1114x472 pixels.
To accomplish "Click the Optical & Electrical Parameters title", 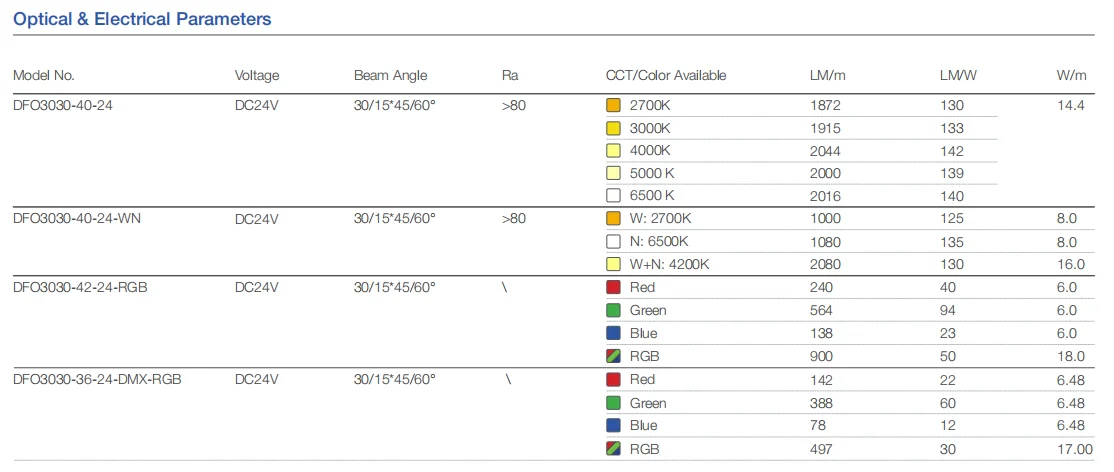I will click(x=142, y=19).
